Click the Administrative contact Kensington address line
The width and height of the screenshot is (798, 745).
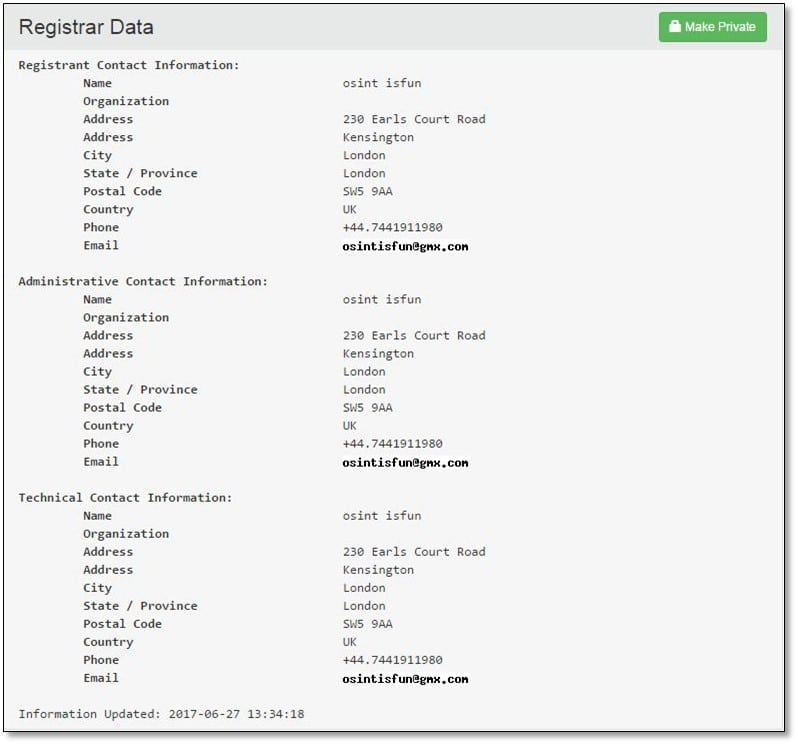pos(378,353)
